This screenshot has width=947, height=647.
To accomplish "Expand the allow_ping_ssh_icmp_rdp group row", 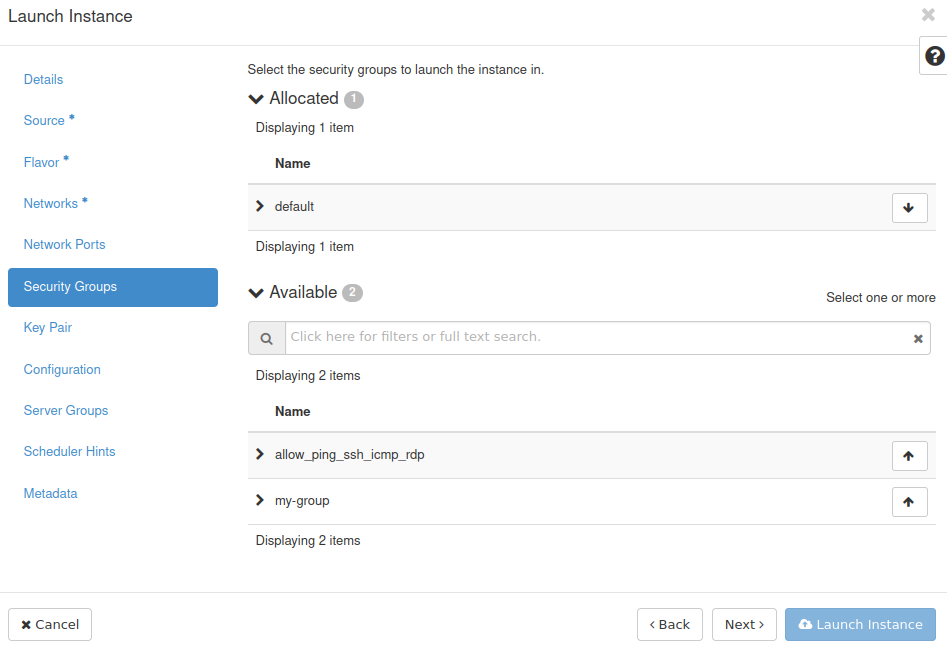I will coord(260,454).
